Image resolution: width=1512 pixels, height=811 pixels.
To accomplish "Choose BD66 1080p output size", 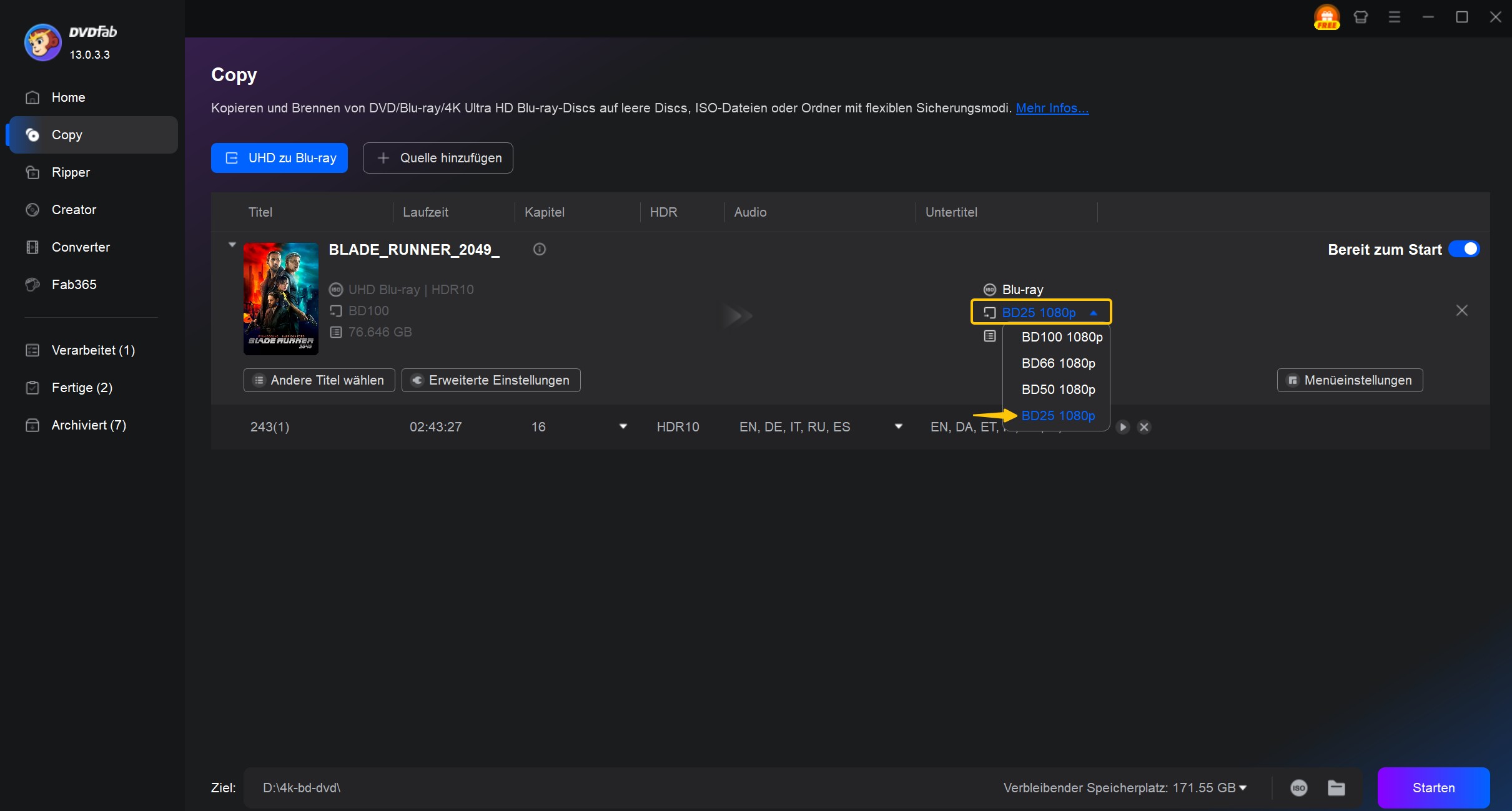I will [x=1058, y=363].
